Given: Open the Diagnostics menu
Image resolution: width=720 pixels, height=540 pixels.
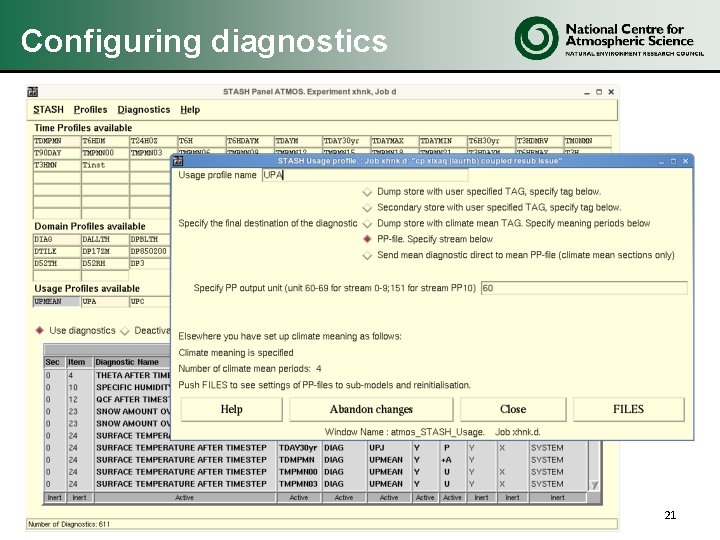Looking at the screenshot, I should 144,110.
